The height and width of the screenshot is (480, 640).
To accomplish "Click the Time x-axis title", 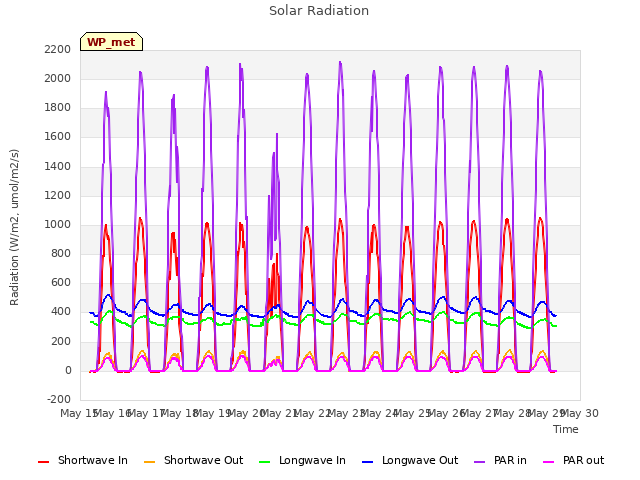I will [x=565, y=429].
